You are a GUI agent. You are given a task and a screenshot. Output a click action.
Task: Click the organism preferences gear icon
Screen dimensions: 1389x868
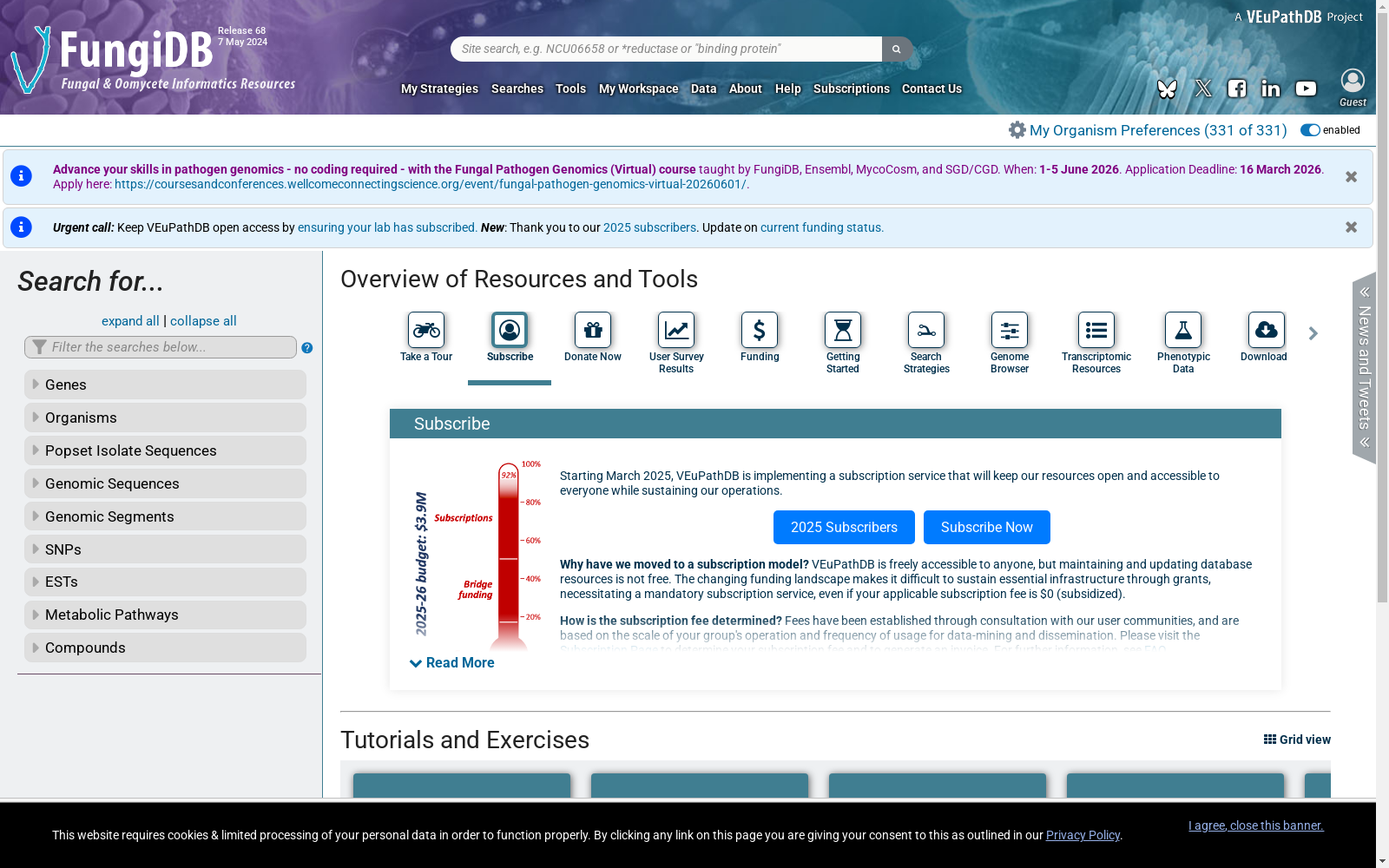[1017, 130]
